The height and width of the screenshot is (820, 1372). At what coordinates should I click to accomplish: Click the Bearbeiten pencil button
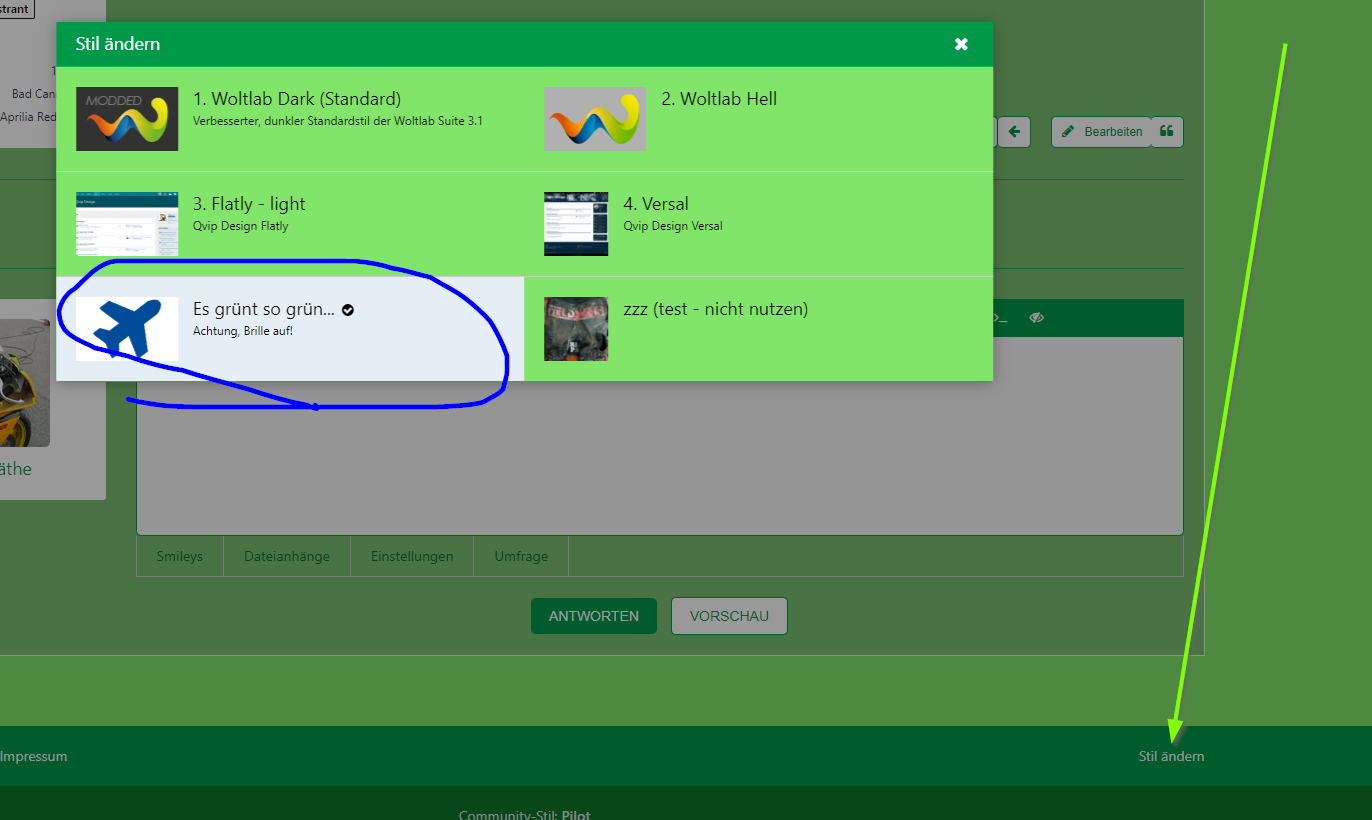(1101, 132)
